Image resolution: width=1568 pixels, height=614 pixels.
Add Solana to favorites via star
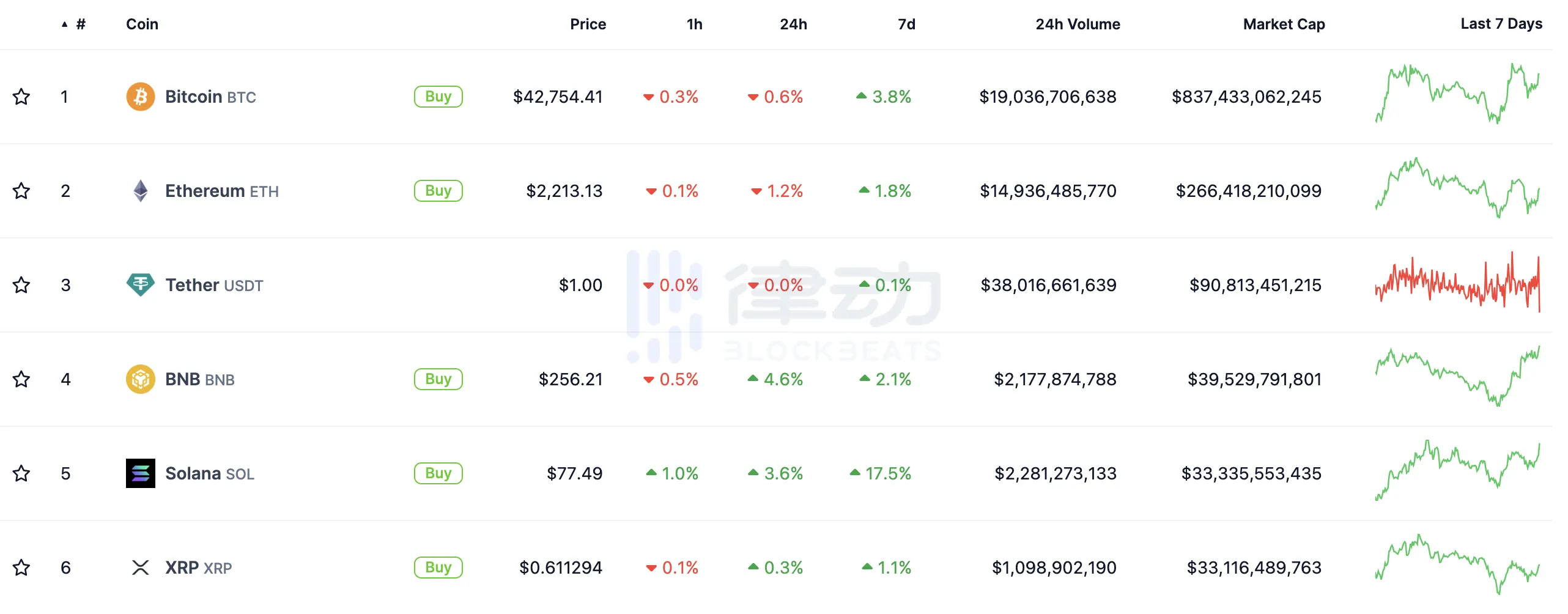pos(21,473)
